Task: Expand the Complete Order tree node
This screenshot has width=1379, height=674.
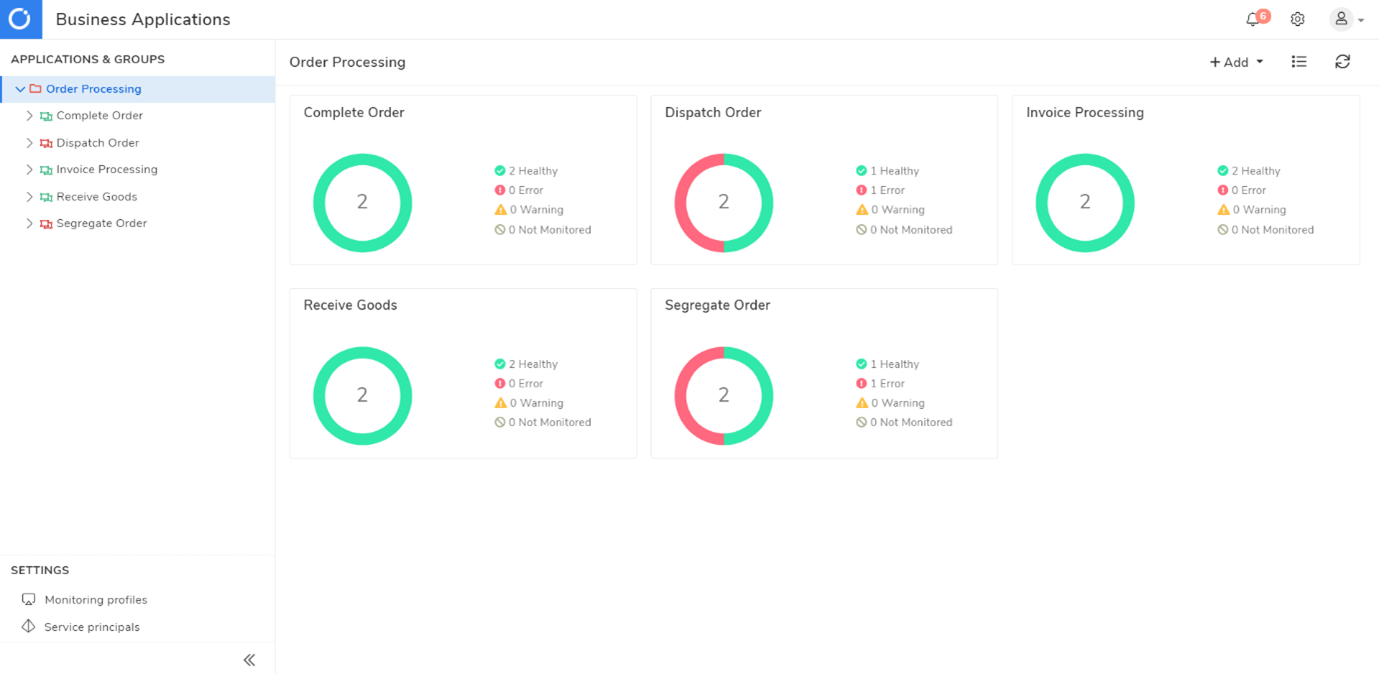Action: 29,116
